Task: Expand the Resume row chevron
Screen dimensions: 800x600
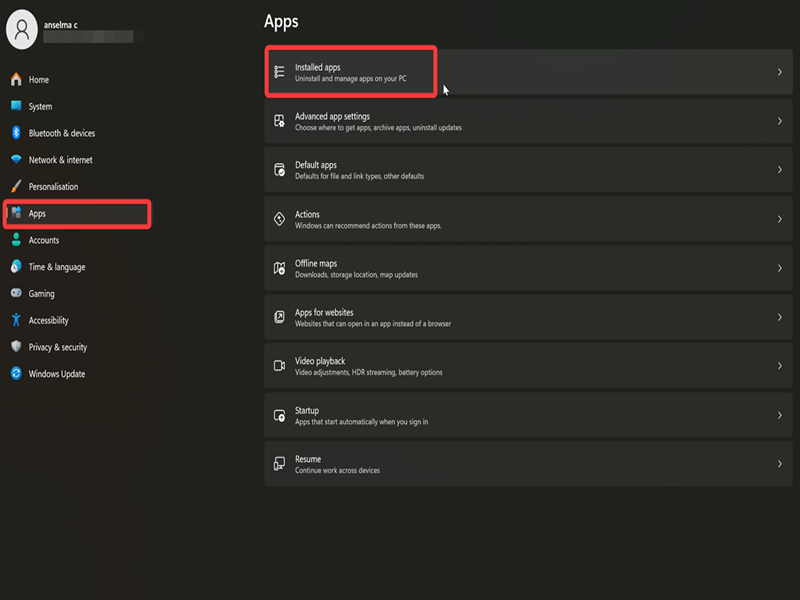Action: pyautogui.click(x=779, y=464)
